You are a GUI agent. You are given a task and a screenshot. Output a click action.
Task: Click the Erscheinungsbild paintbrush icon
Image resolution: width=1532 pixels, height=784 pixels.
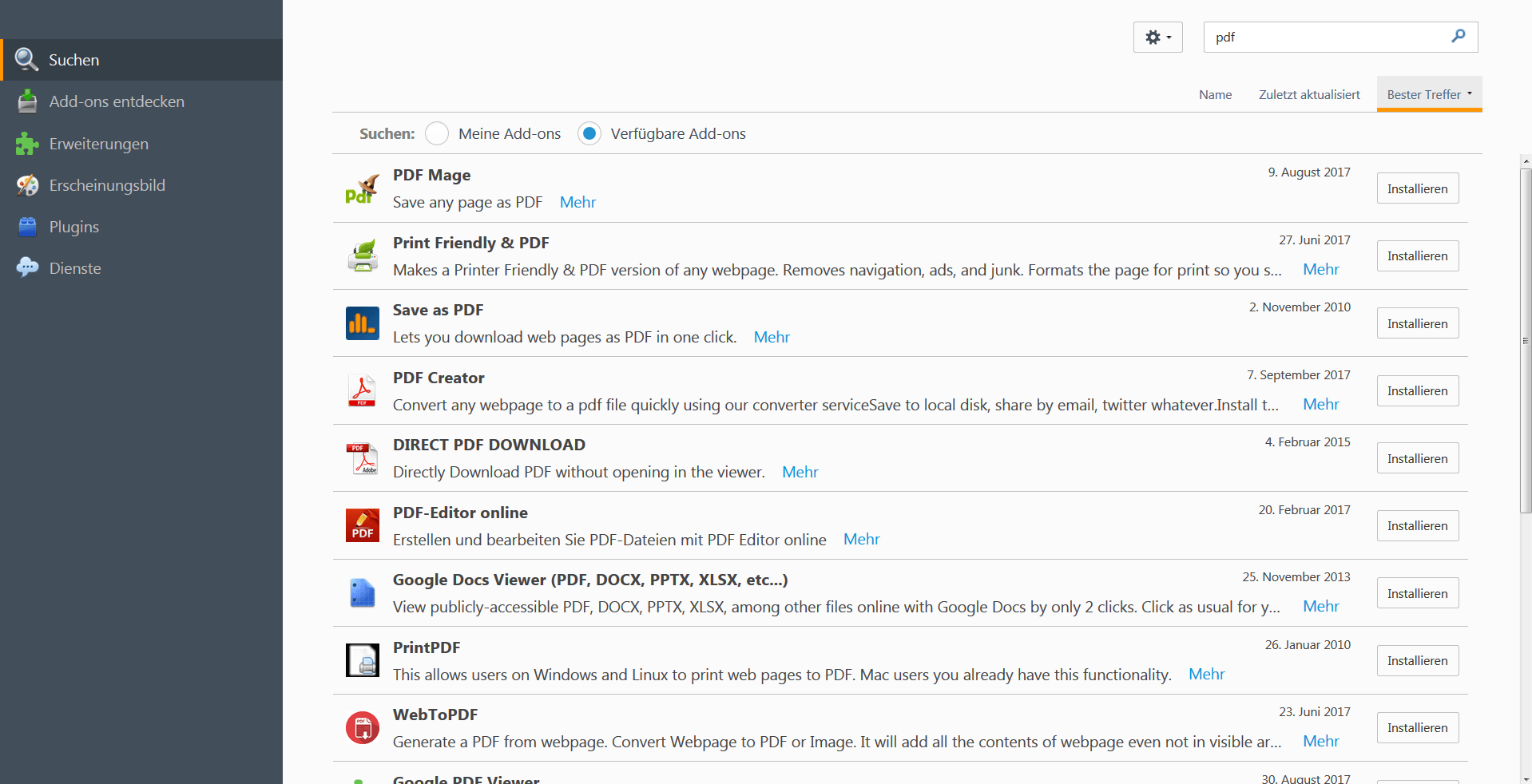coord(27,185)
